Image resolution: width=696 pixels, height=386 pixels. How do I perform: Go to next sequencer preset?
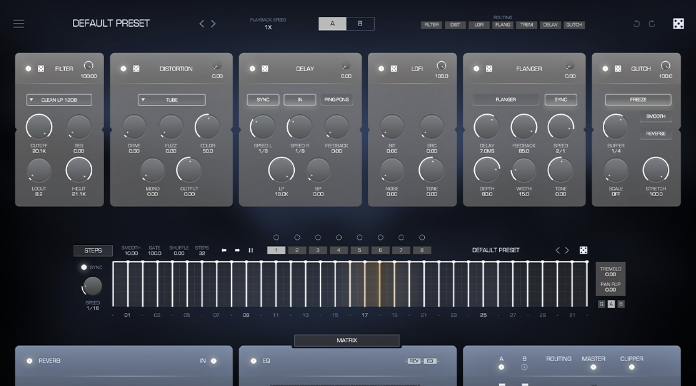[567, 250]
